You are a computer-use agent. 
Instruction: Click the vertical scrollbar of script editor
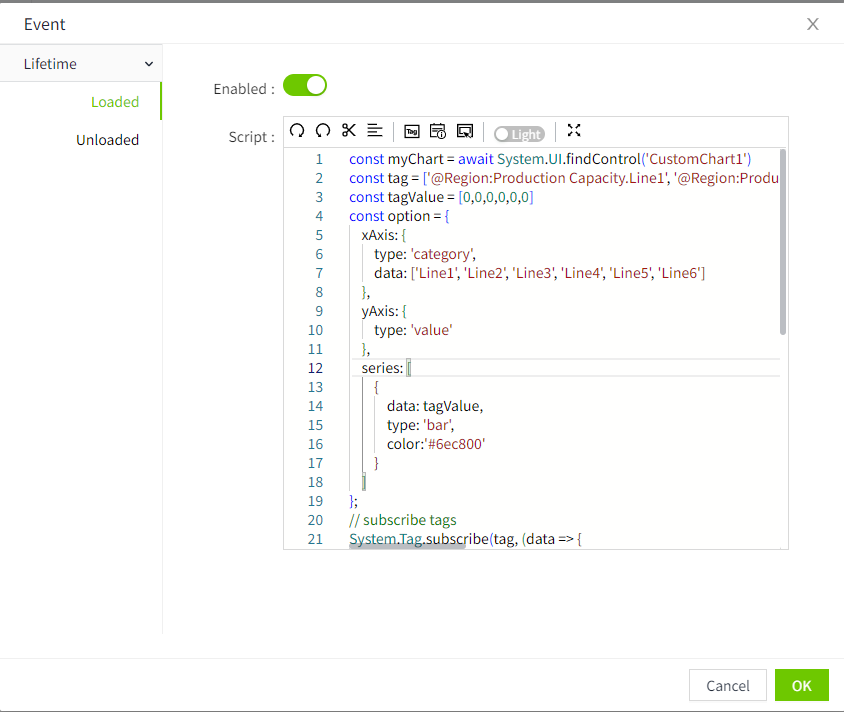(x=783, y=240)
